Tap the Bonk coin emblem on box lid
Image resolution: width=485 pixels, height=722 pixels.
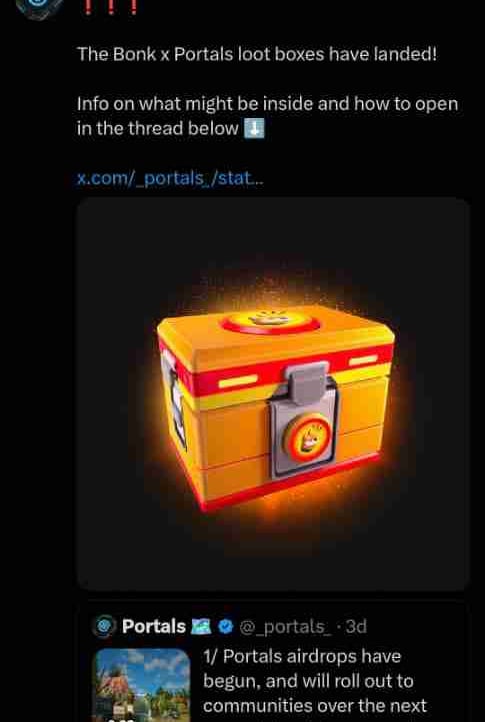pos(271,321)
